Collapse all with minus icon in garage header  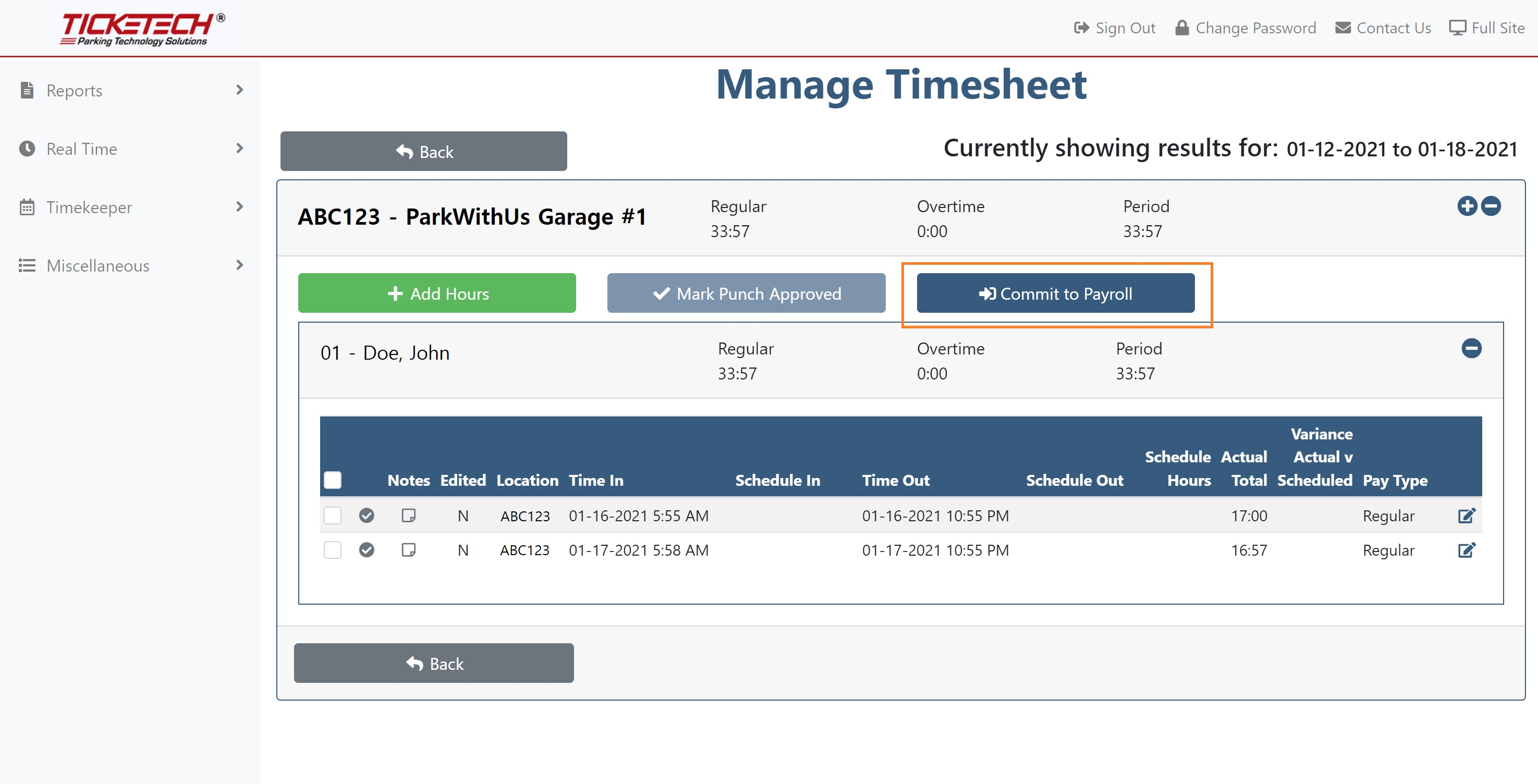[1491, 206]
